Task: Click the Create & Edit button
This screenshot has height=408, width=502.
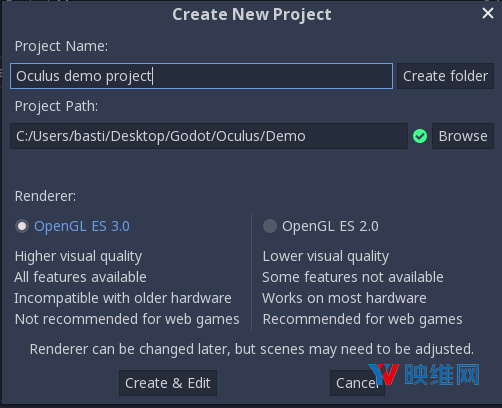Action: click(168, 383)
